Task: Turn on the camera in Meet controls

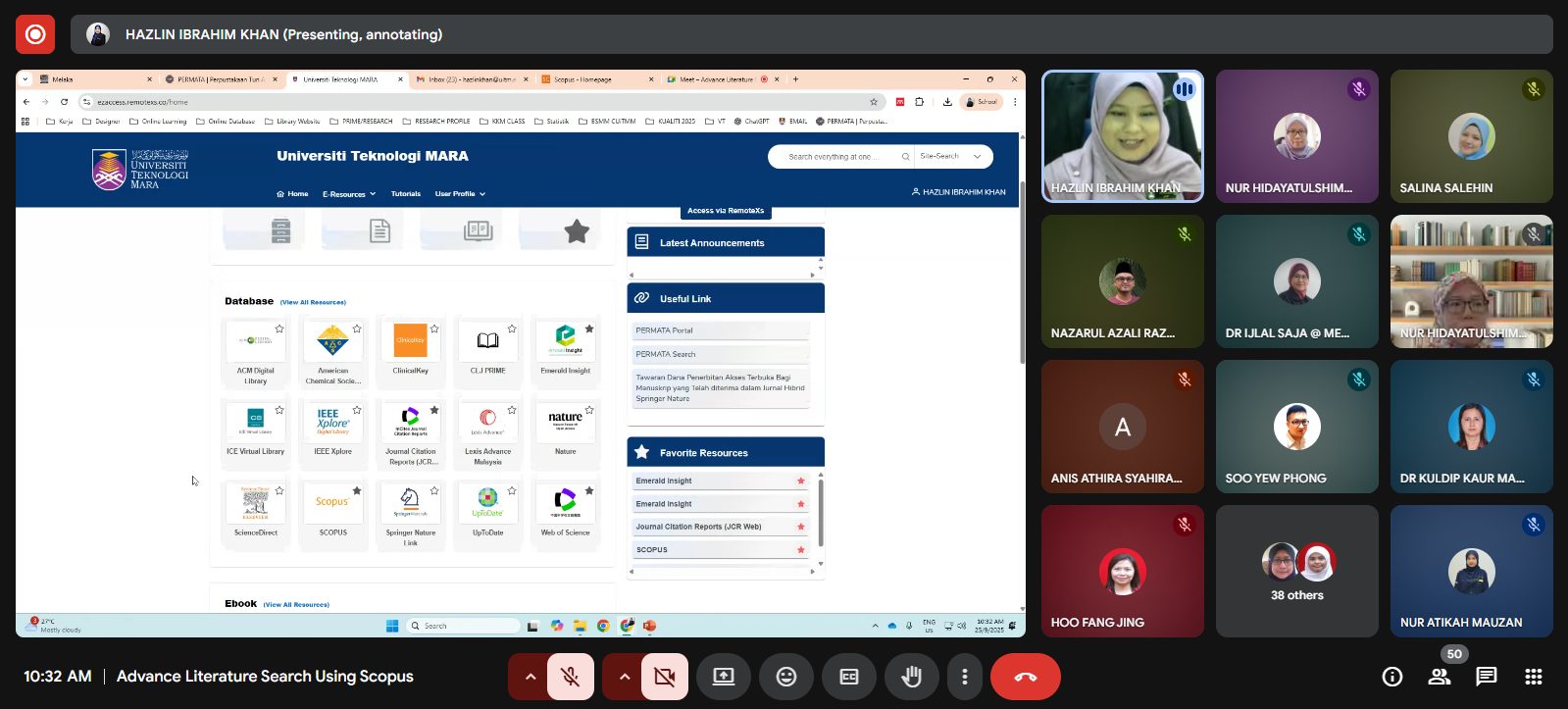Action: point(664,677)
